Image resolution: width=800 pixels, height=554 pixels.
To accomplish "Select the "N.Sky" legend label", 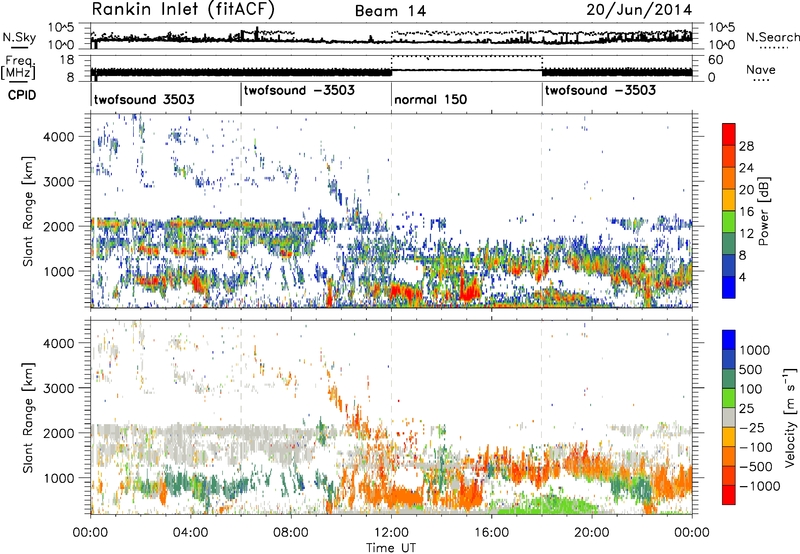I will point(19,37).
